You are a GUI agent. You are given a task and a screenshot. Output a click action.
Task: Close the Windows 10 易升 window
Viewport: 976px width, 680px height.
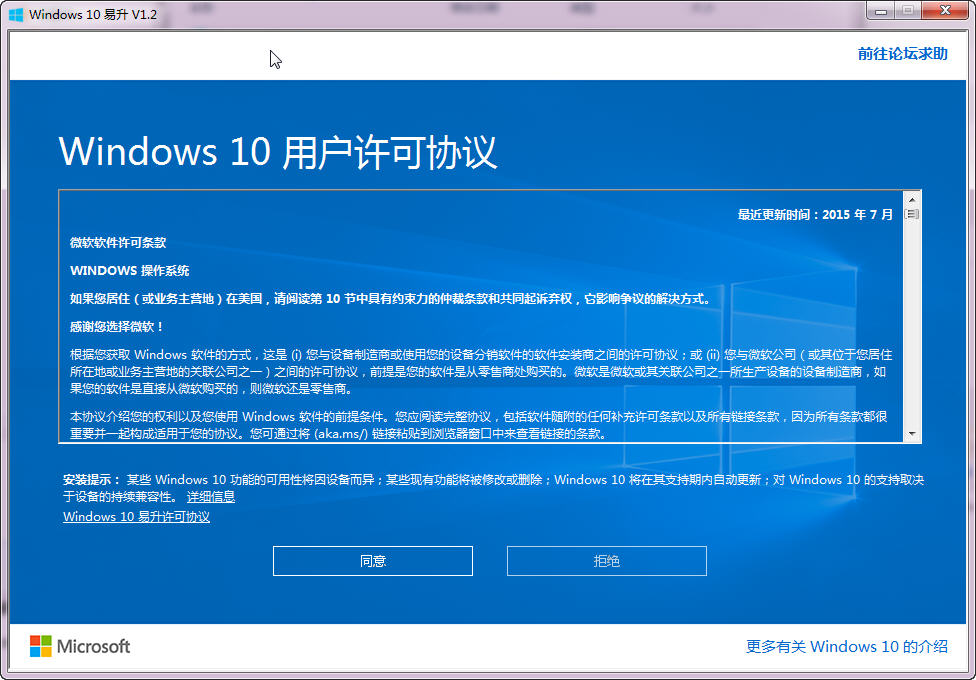(x=946, y=11)
